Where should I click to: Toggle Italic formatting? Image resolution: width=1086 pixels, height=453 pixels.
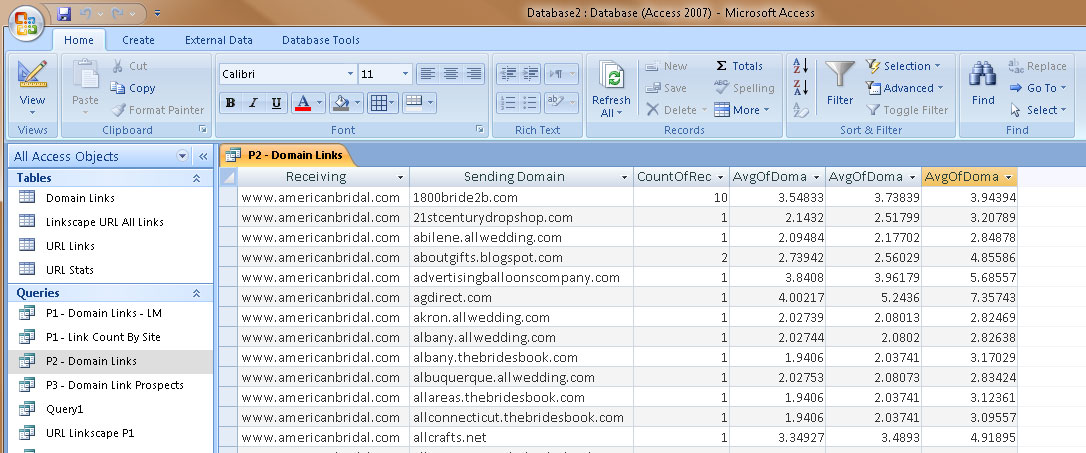coord(253,103)
